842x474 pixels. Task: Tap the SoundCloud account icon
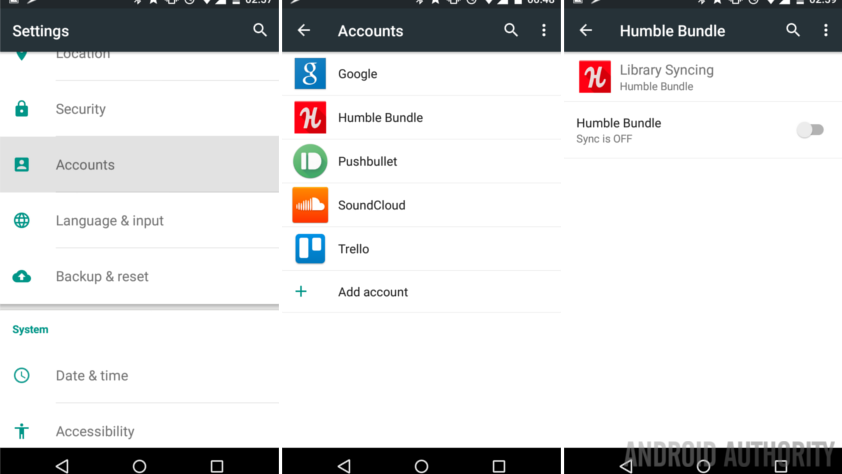(310, 205)
